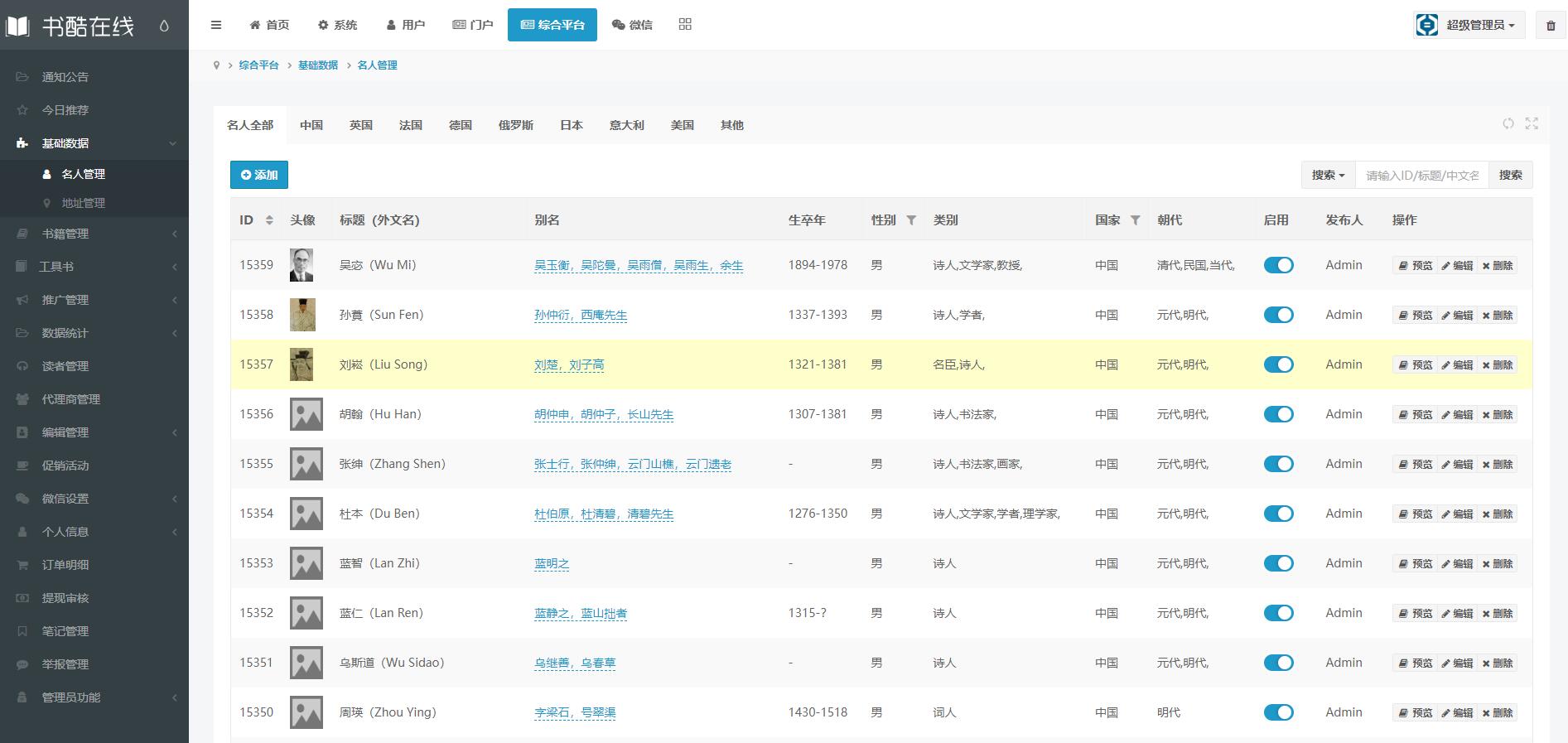Click the water drop icon beside the logo
This screenshot has height=743, width=1568.
164,26
